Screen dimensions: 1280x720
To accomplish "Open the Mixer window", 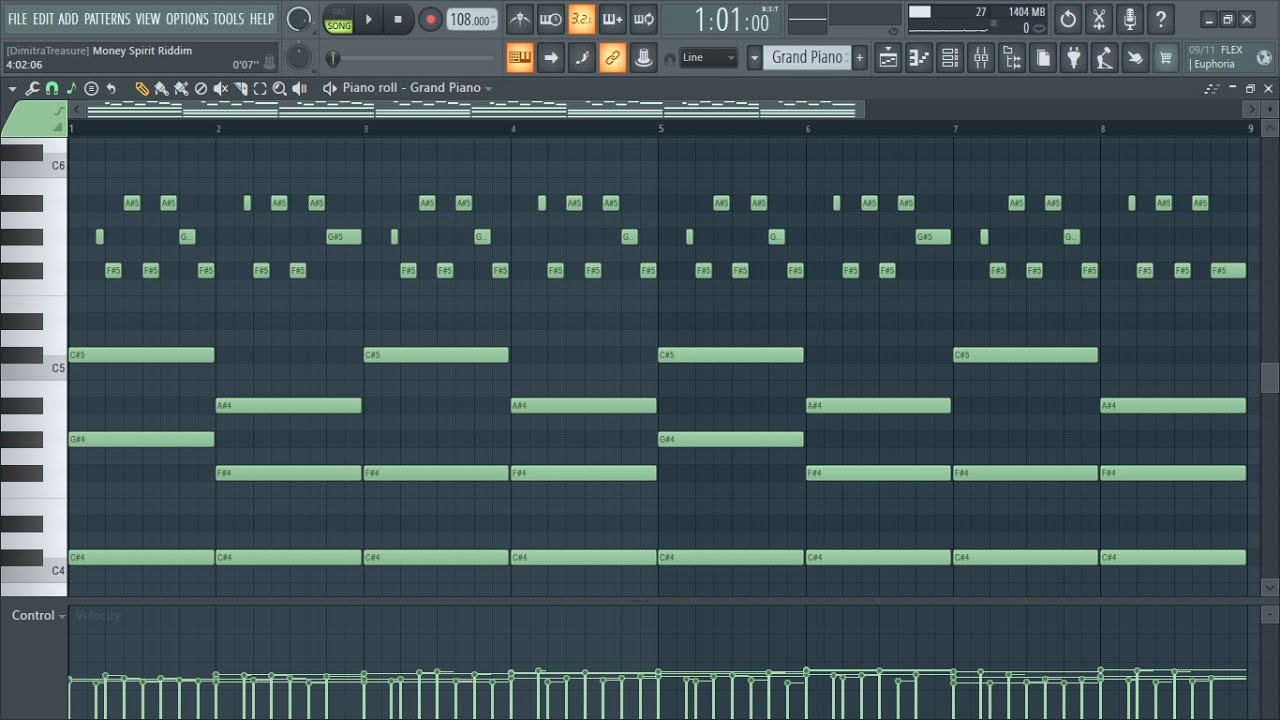I will click(981, 58).
